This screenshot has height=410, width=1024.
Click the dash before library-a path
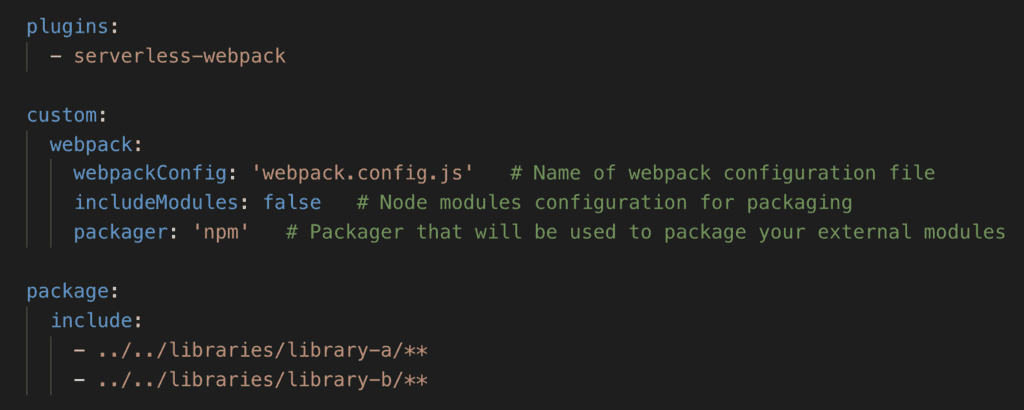tap(80, 351)
